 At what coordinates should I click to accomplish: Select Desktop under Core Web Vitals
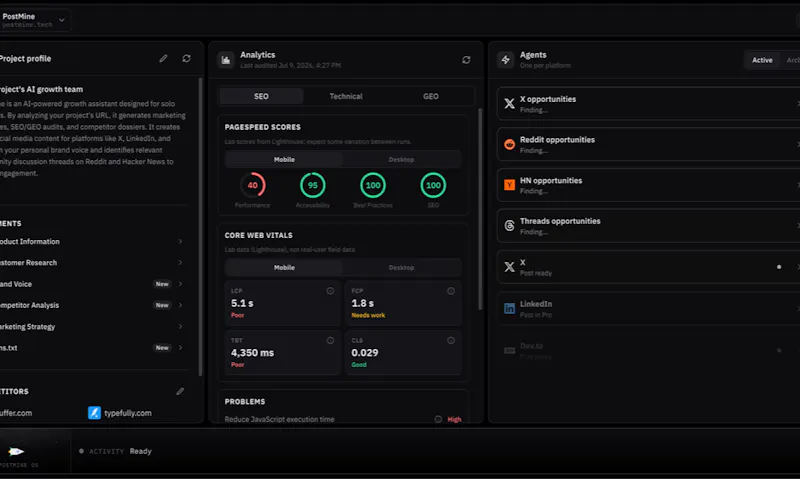point(402,268)
